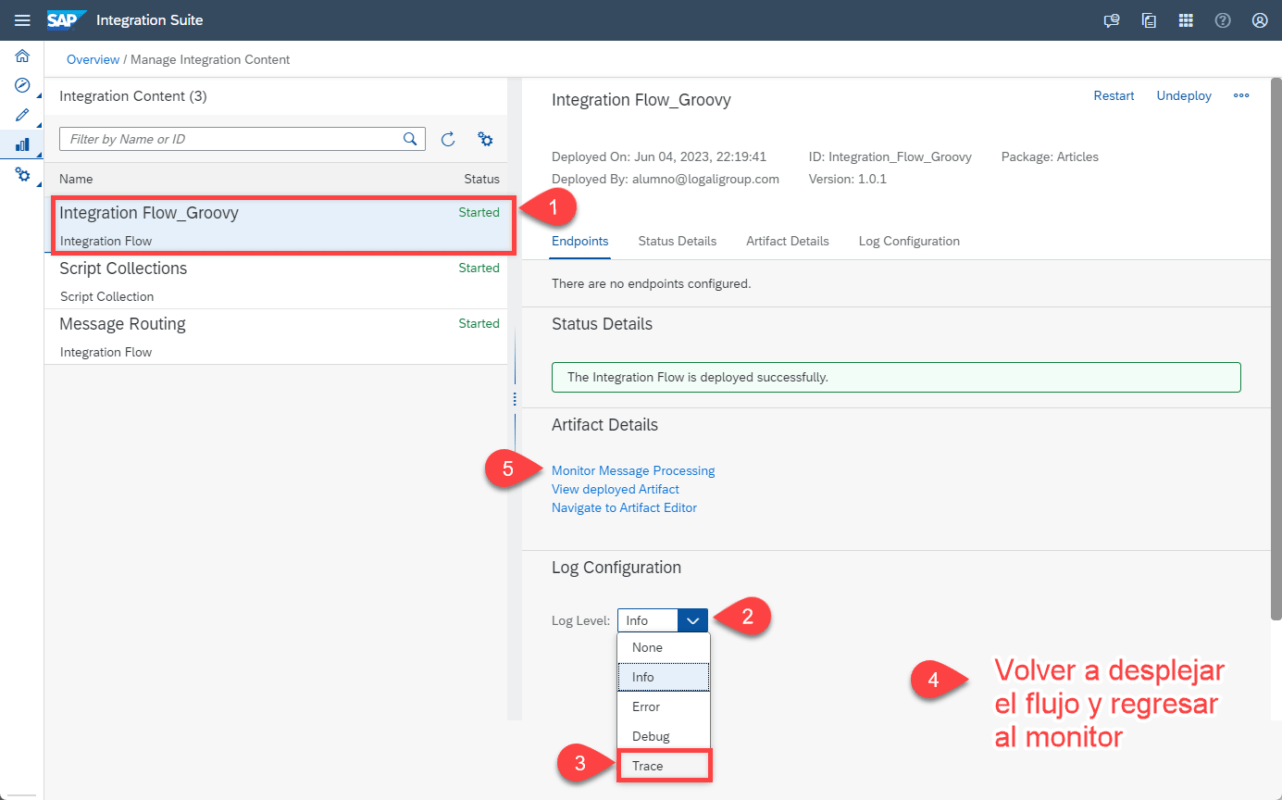Open Navigate to Artifact Editor link

click(624, 508)
